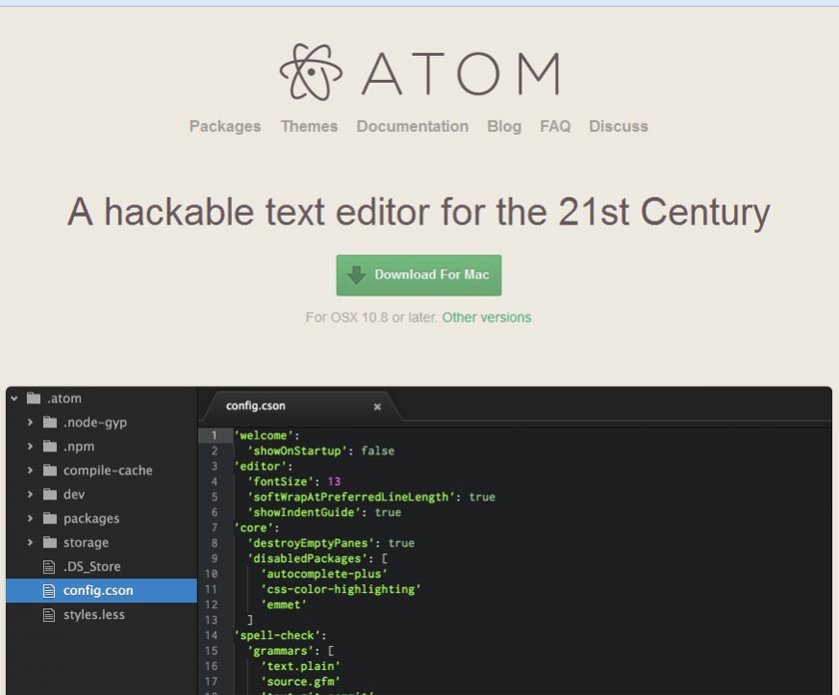Open the Themes navigation link

pos(309,126)
